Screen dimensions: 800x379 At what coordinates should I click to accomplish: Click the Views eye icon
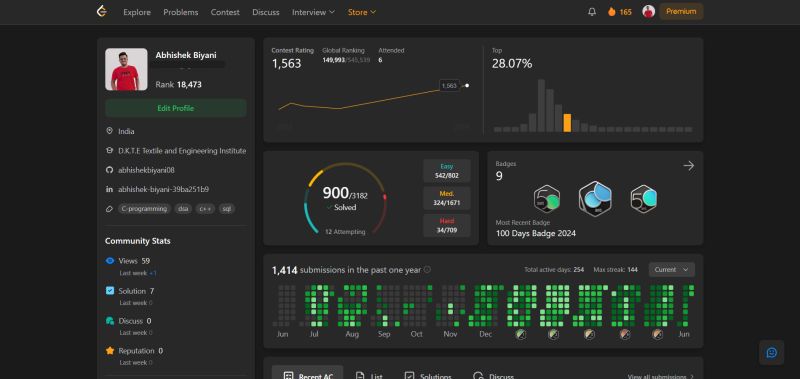click(x=110, y=261)
